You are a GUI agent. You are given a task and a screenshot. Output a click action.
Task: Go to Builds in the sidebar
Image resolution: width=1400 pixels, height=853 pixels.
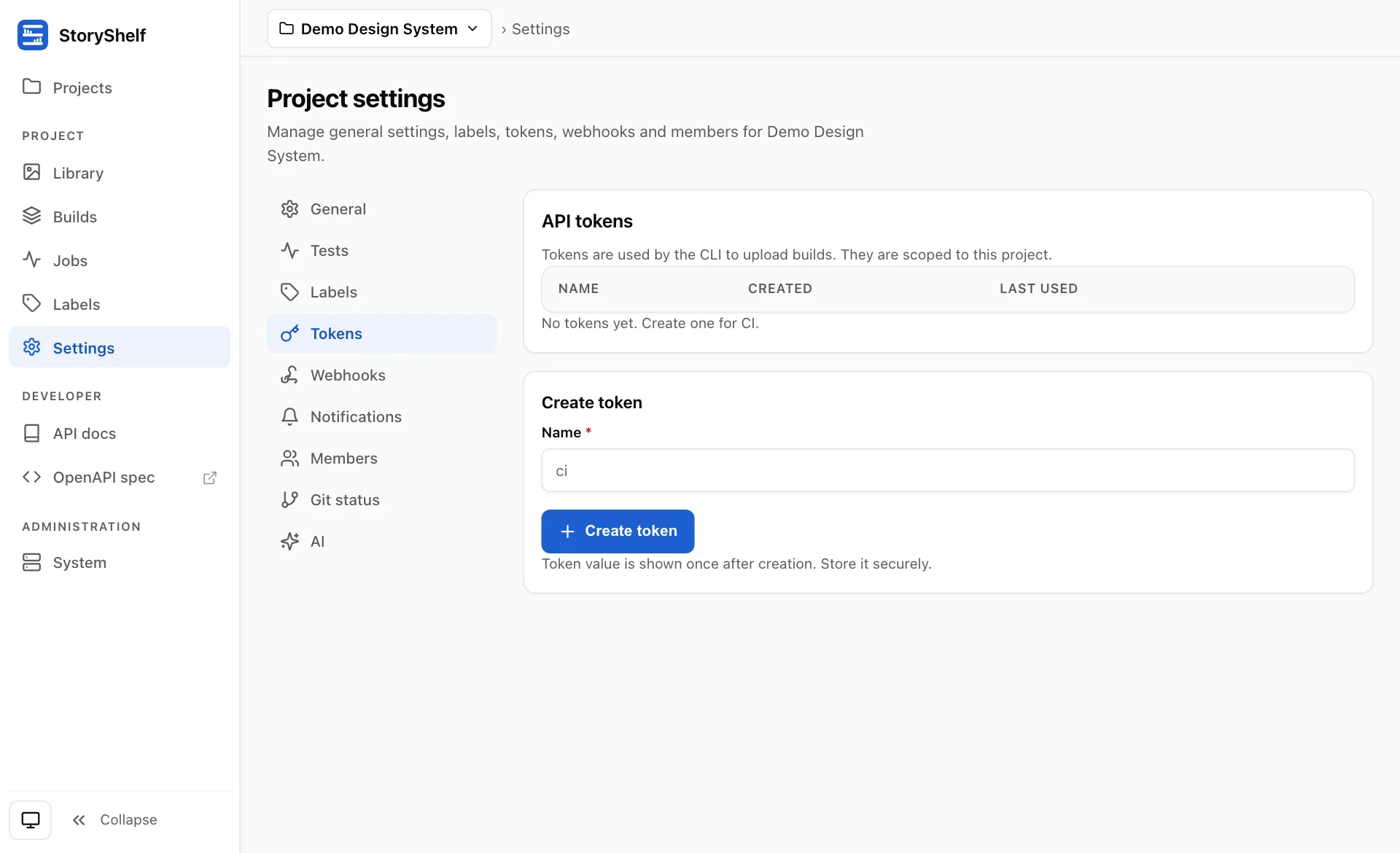coord(120,217)
